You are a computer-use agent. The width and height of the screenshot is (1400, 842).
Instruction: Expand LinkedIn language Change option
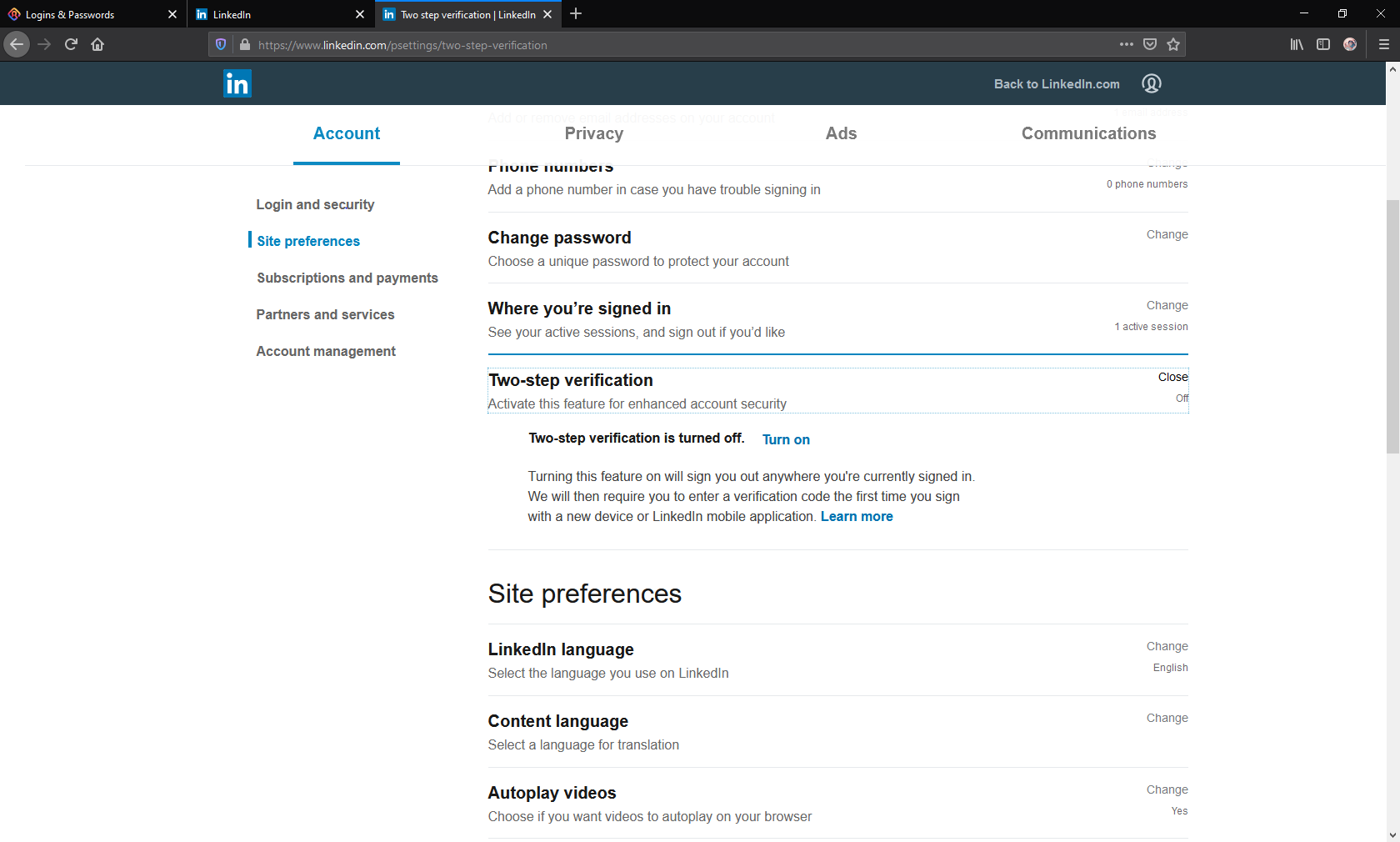(1167, 646)
